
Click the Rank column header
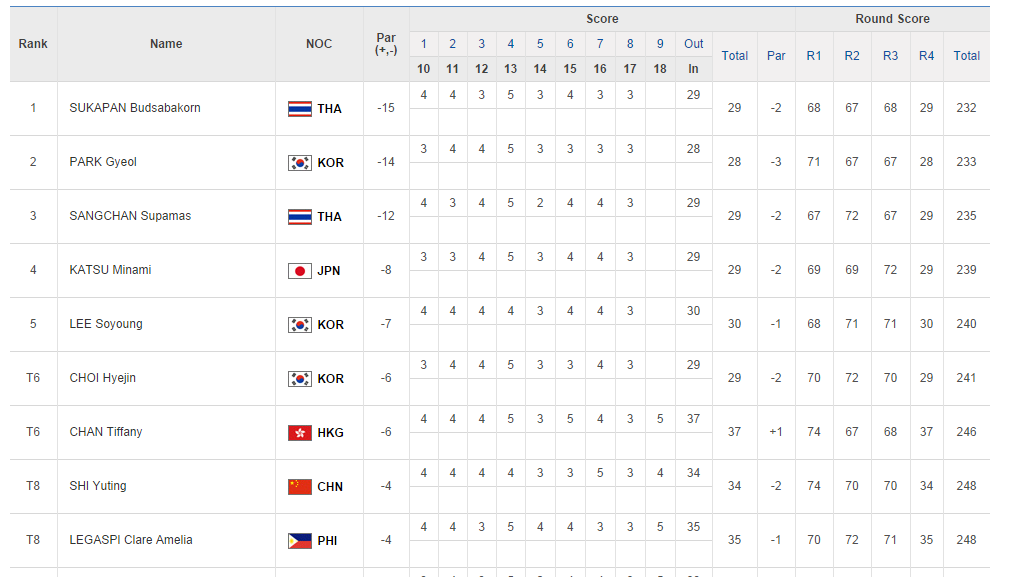(x=33, y=44)
